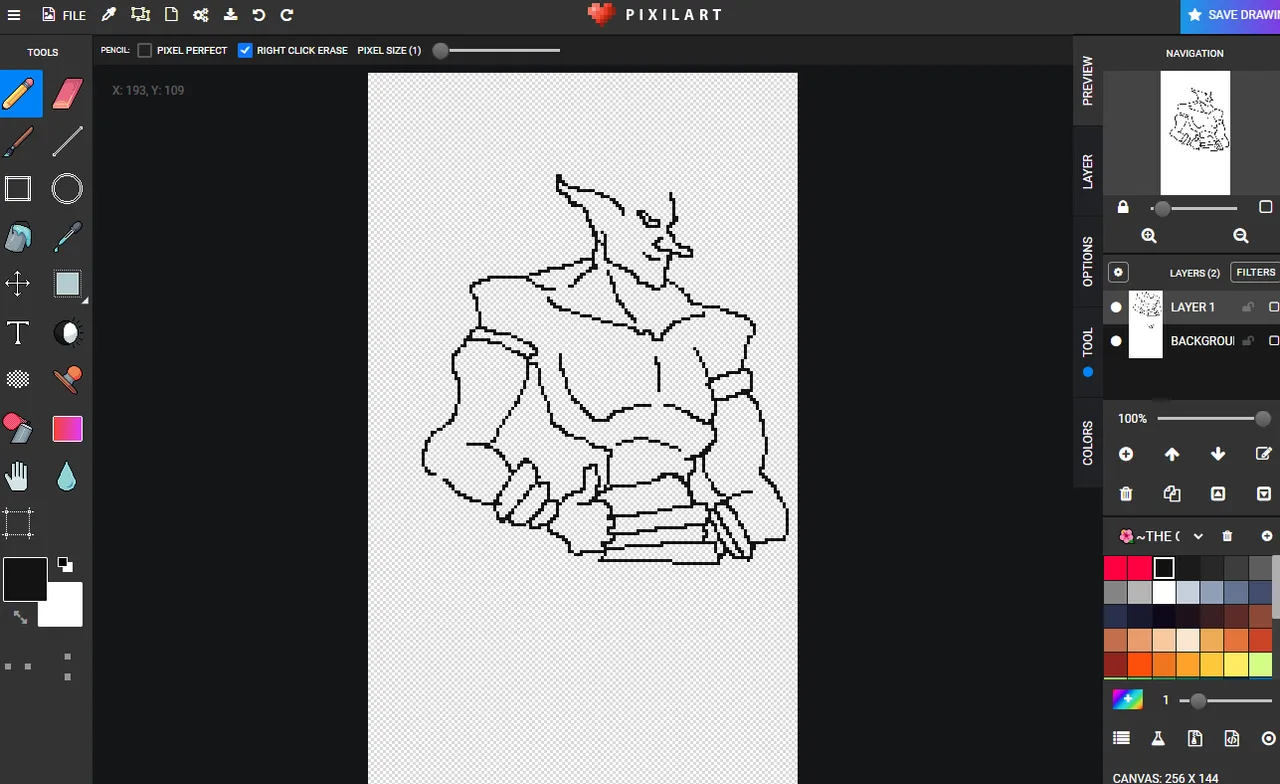Click the SAVE DRAWING button
1280x784 pixels.
pos(1231,16)
